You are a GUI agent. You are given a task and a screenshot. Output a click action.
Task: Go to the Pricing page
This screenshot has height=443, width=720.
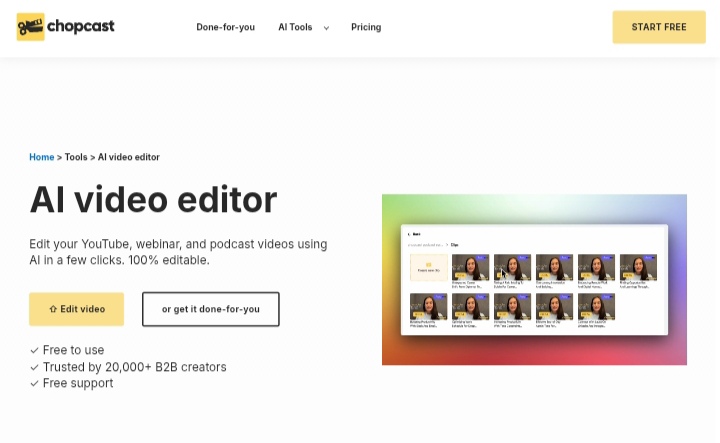tap(366, 27)
